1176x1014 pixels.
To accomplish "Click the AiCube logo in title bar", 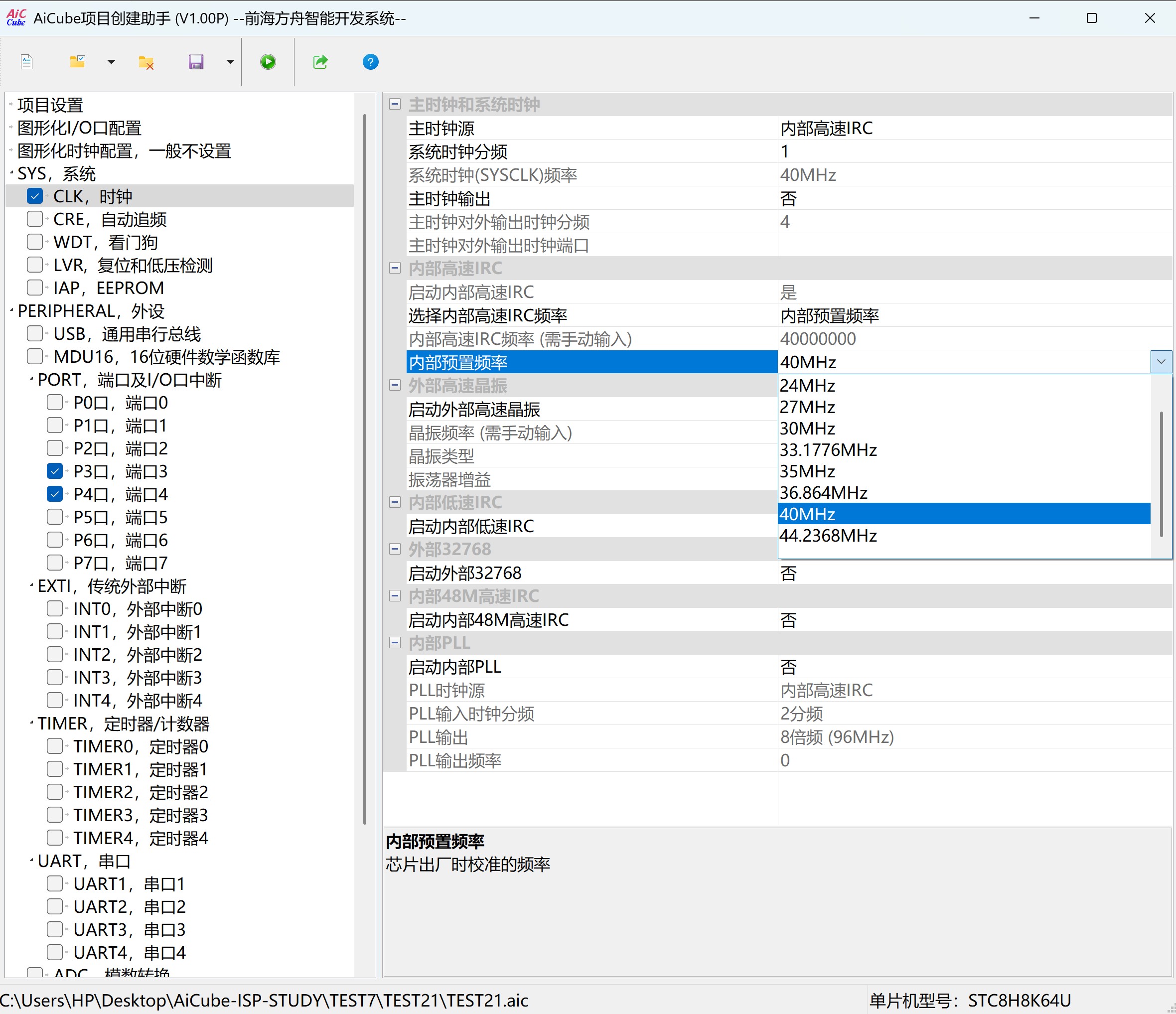I will 16,18.
